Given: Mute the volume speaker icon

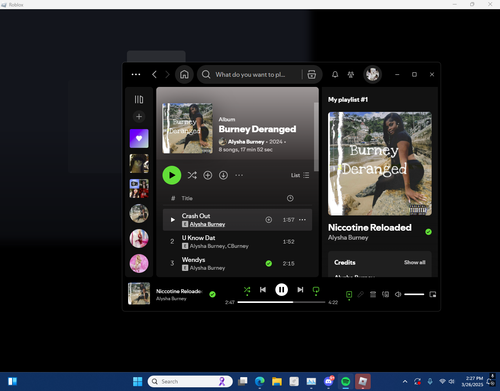Looking at the screenshot, I should click(x=398, y=294).
